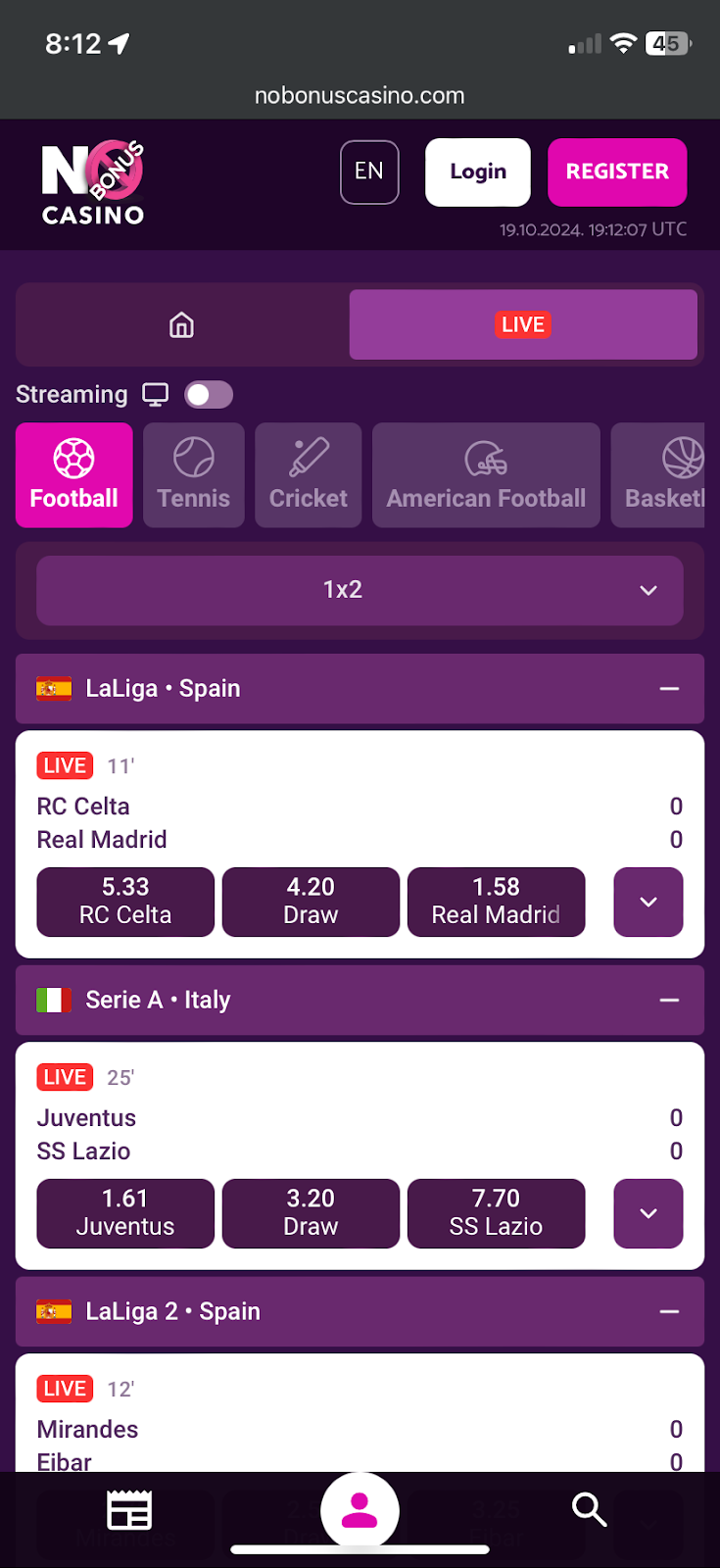Bet on Real Madrid at 1.58 odds

[x=496, y=902]
